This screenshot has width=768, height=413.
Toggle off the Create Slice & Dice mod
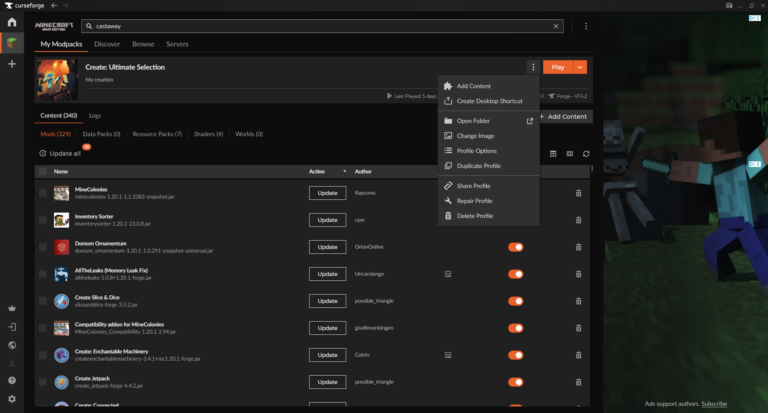(x=516, y=300)
